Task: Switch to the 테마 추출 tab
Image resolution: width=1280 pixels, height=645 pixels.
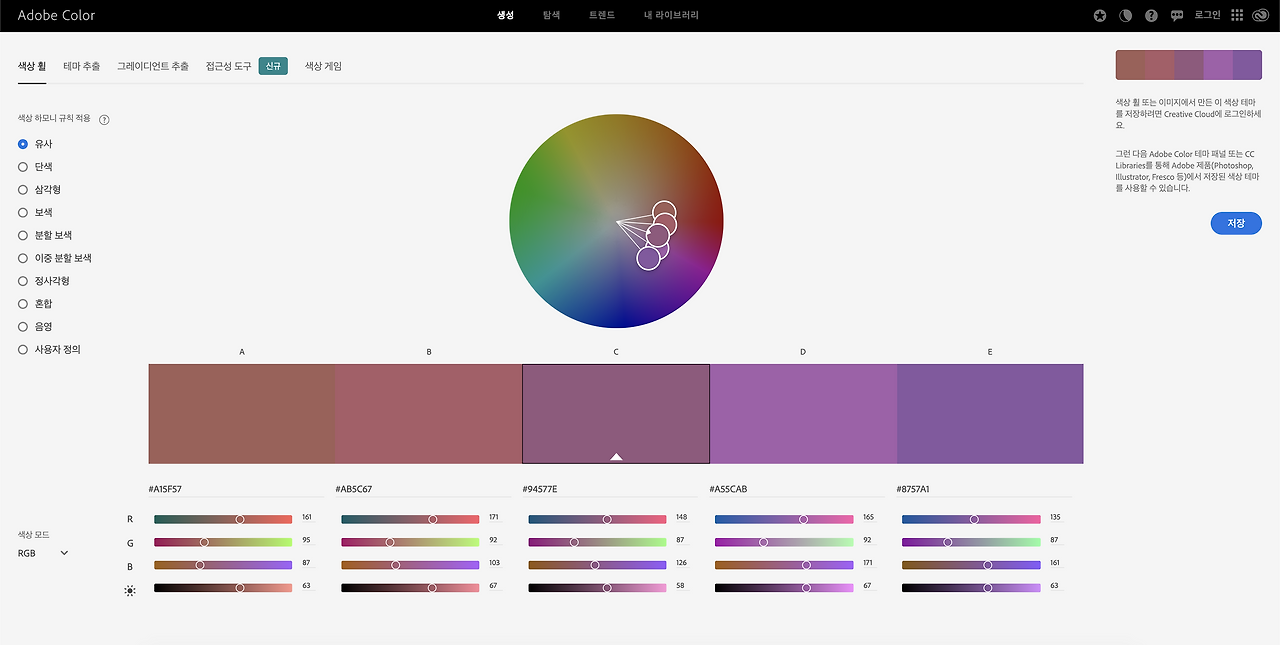Action: (81, 66)
